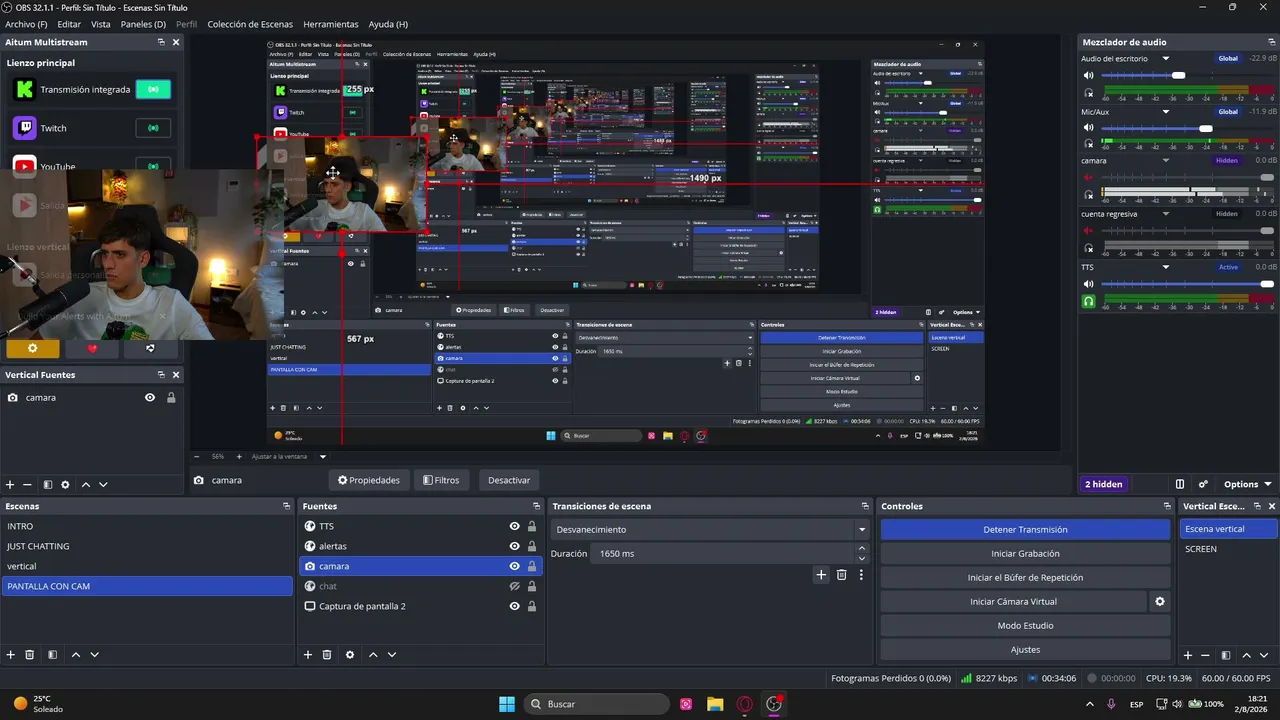Move selected source up in Fuentes
The image size is (1280, 720).
point(373,655)
